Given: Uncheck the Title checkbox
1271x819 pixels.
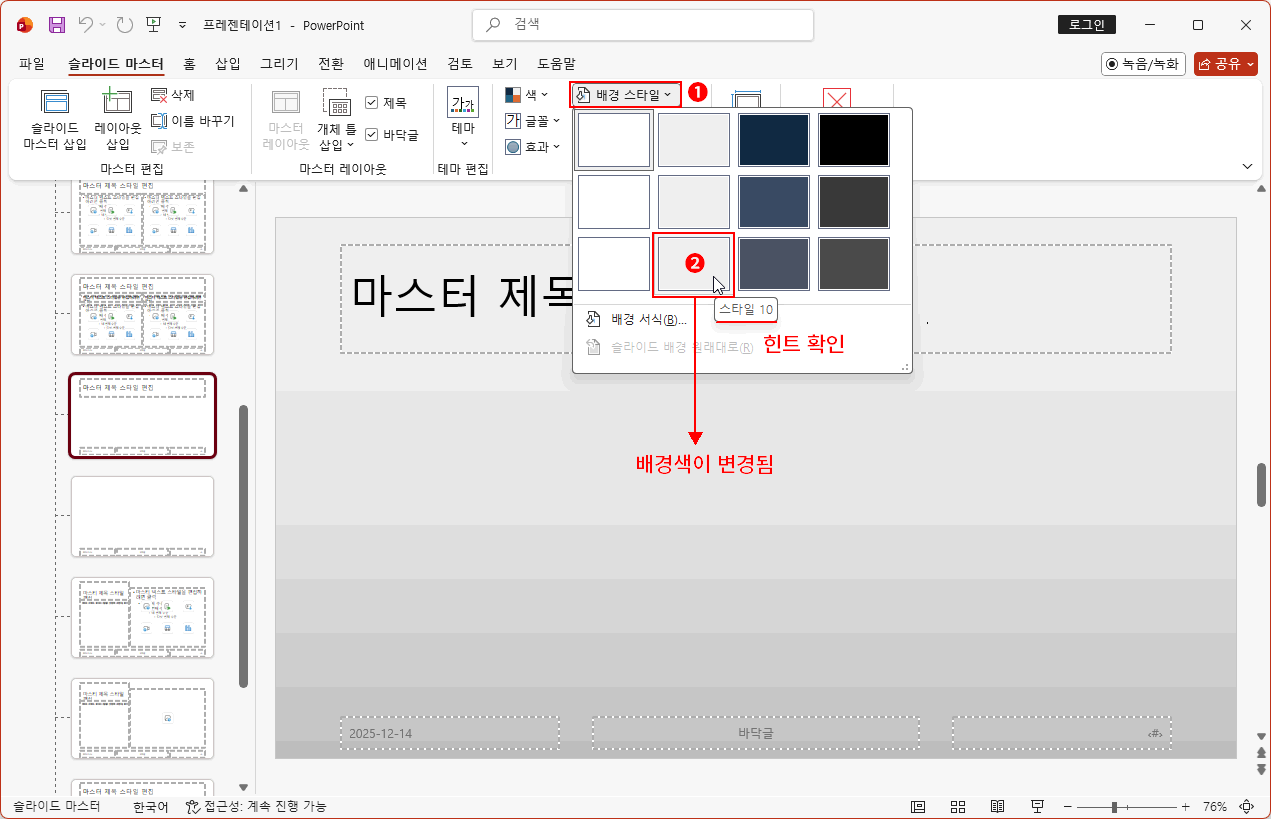Looking at the screenshot, I should click(372, 102).
